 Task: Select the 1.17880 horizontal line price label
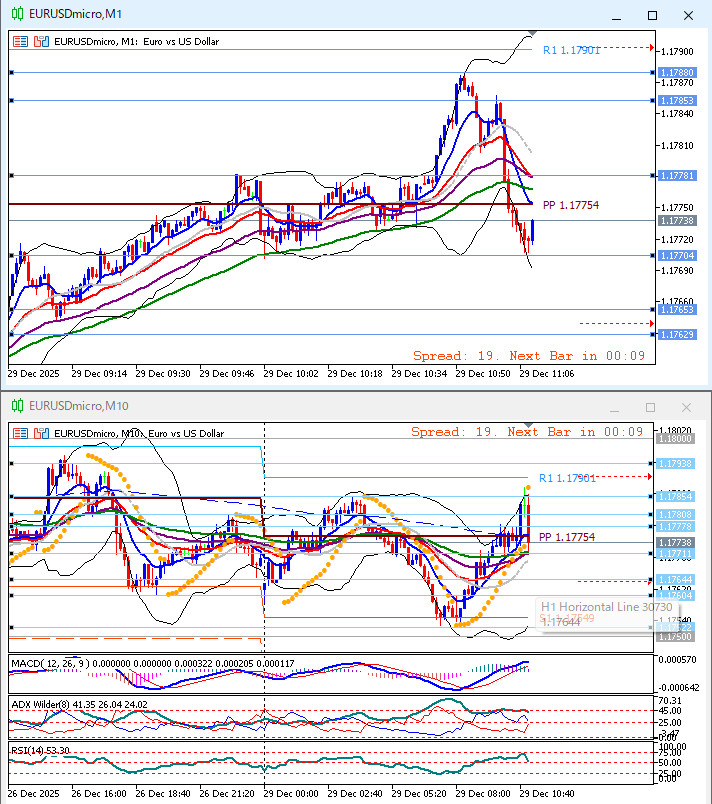676,73
